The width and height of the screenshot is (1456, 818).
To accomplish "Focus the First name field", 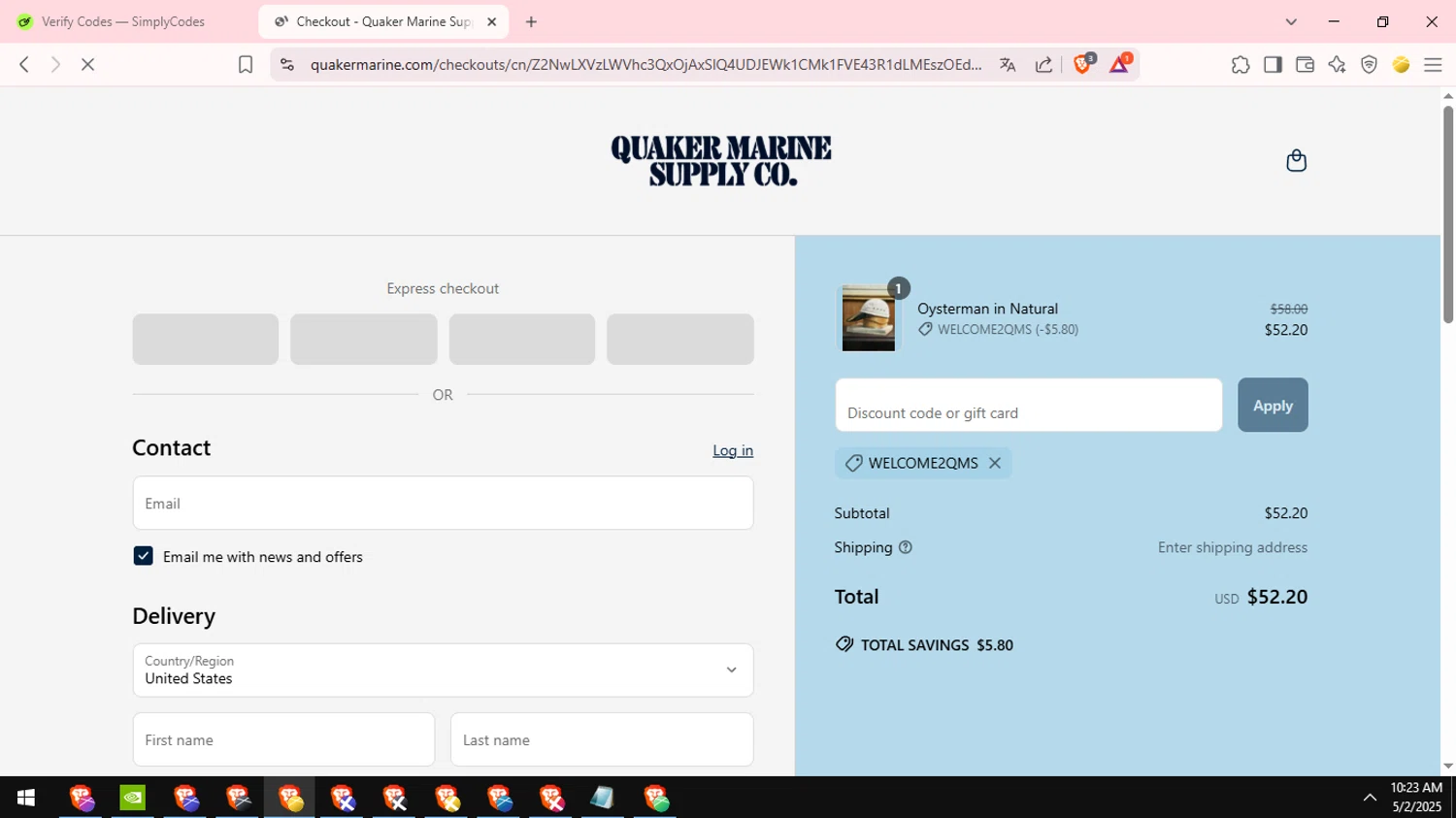I will click(x=283, y=739).
